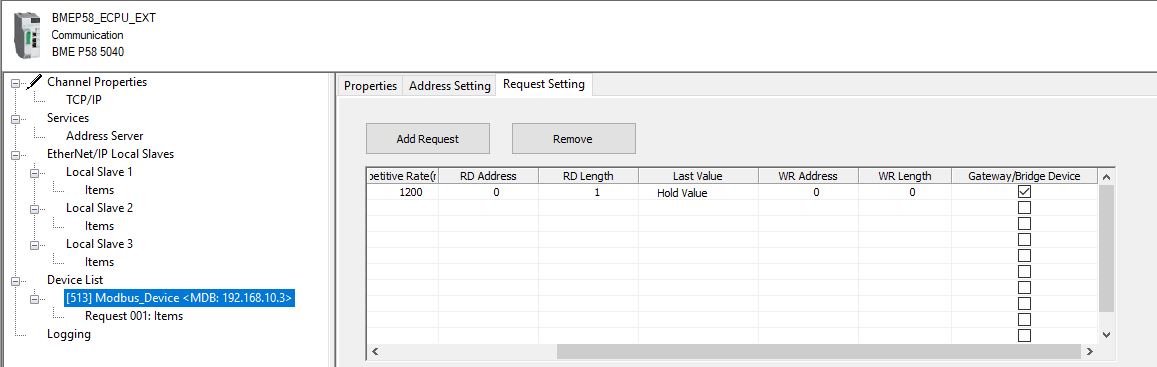Click the WR Address cell value 0
The height and width of the screenshot is (367, 1157).
point(808,193)
